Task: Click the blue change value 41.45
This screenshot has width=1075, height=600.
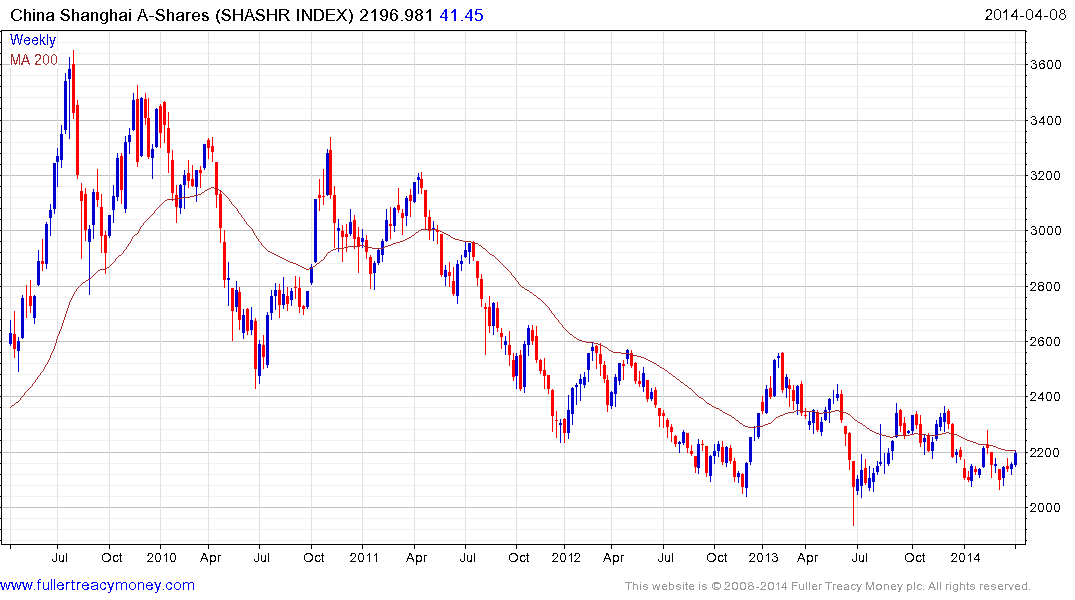Action: click(x=461, y=15)
